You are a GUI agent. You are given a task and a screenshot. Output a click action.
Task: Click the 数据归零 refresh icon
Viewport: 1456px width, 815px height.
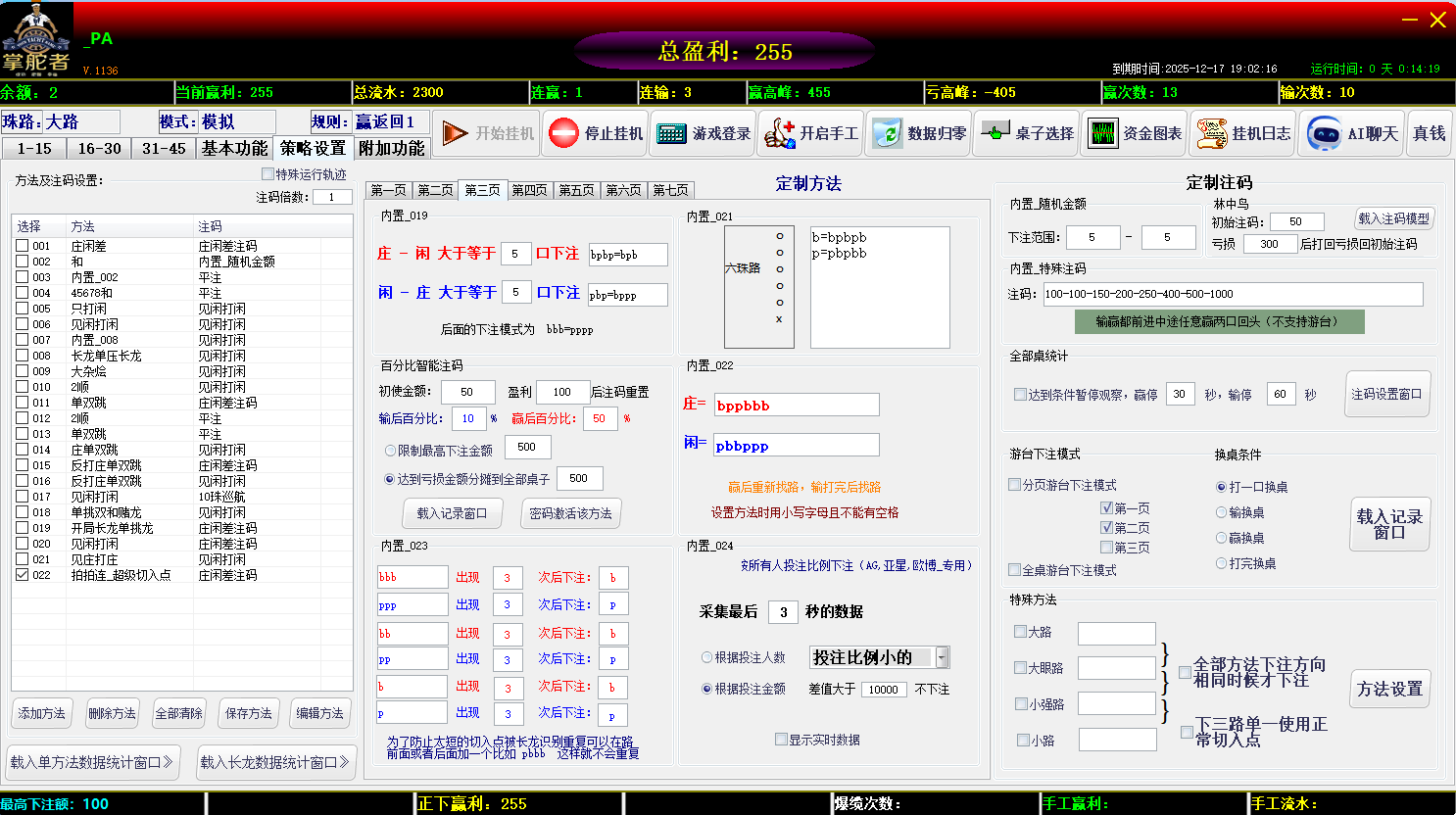[887, 133]
